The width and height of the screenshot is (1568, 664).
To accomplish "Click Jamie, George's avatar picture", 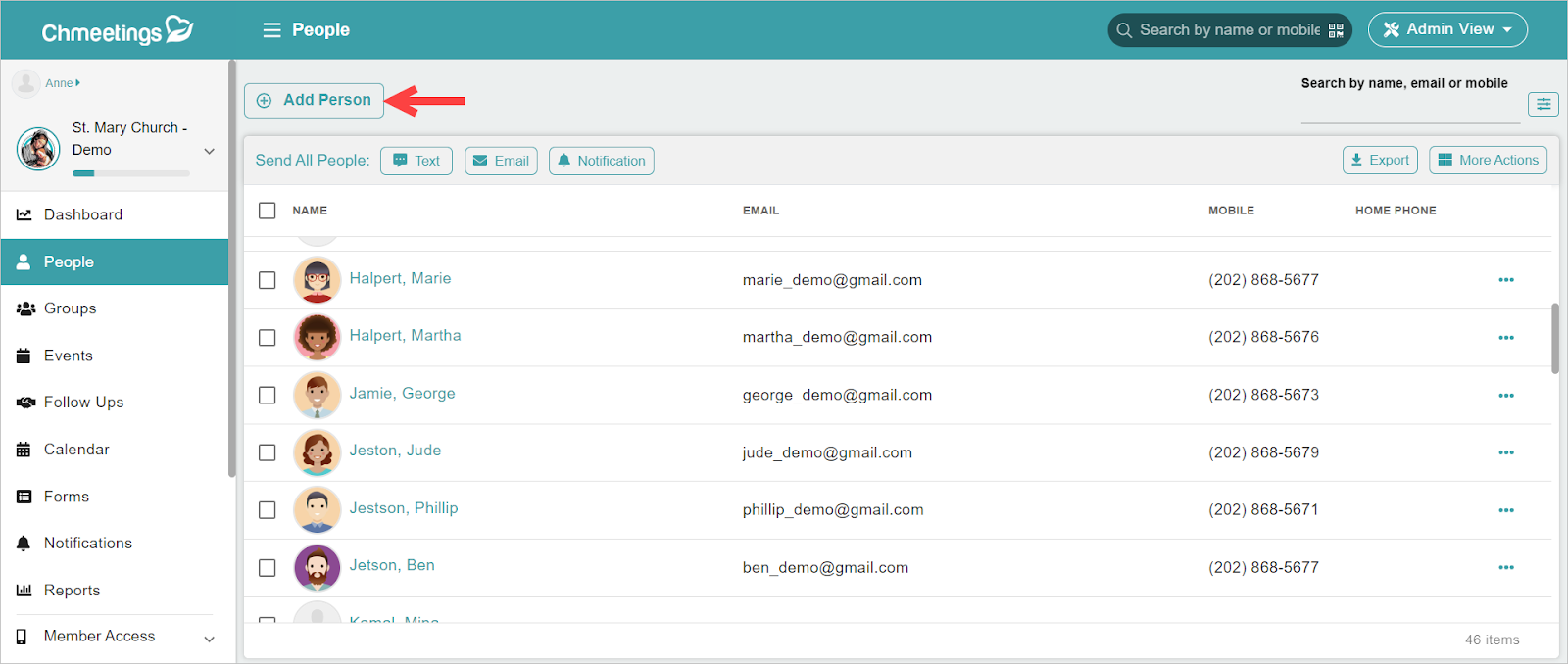I will pos(317,395).
